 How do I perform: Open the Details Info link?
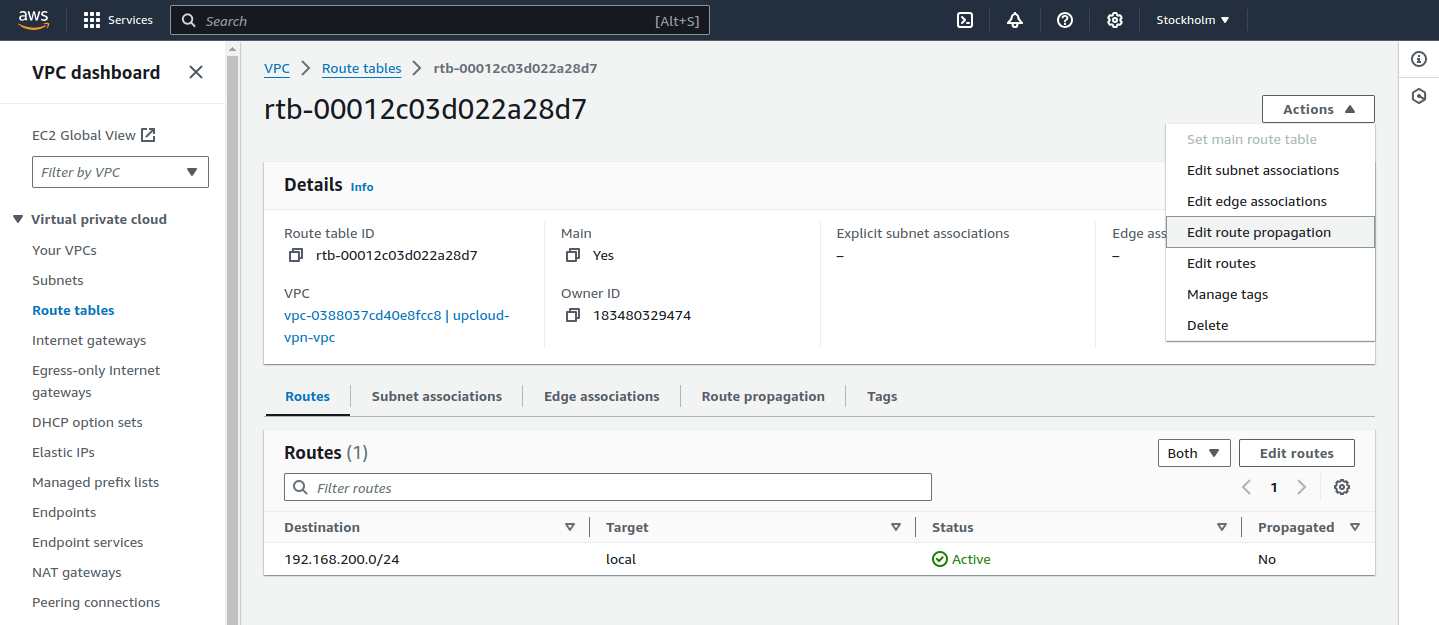[362, 187]
